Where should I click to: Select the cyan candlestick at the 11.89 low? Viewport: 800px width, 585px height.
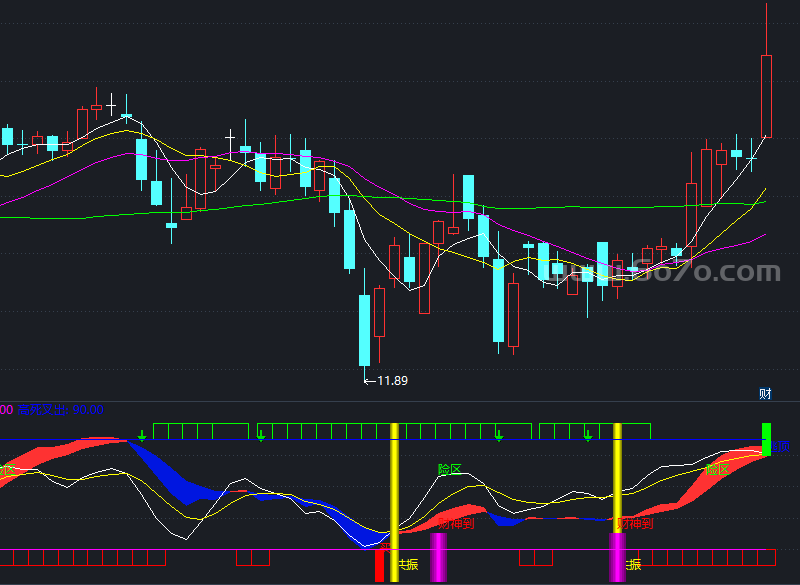tap(364, 330)
